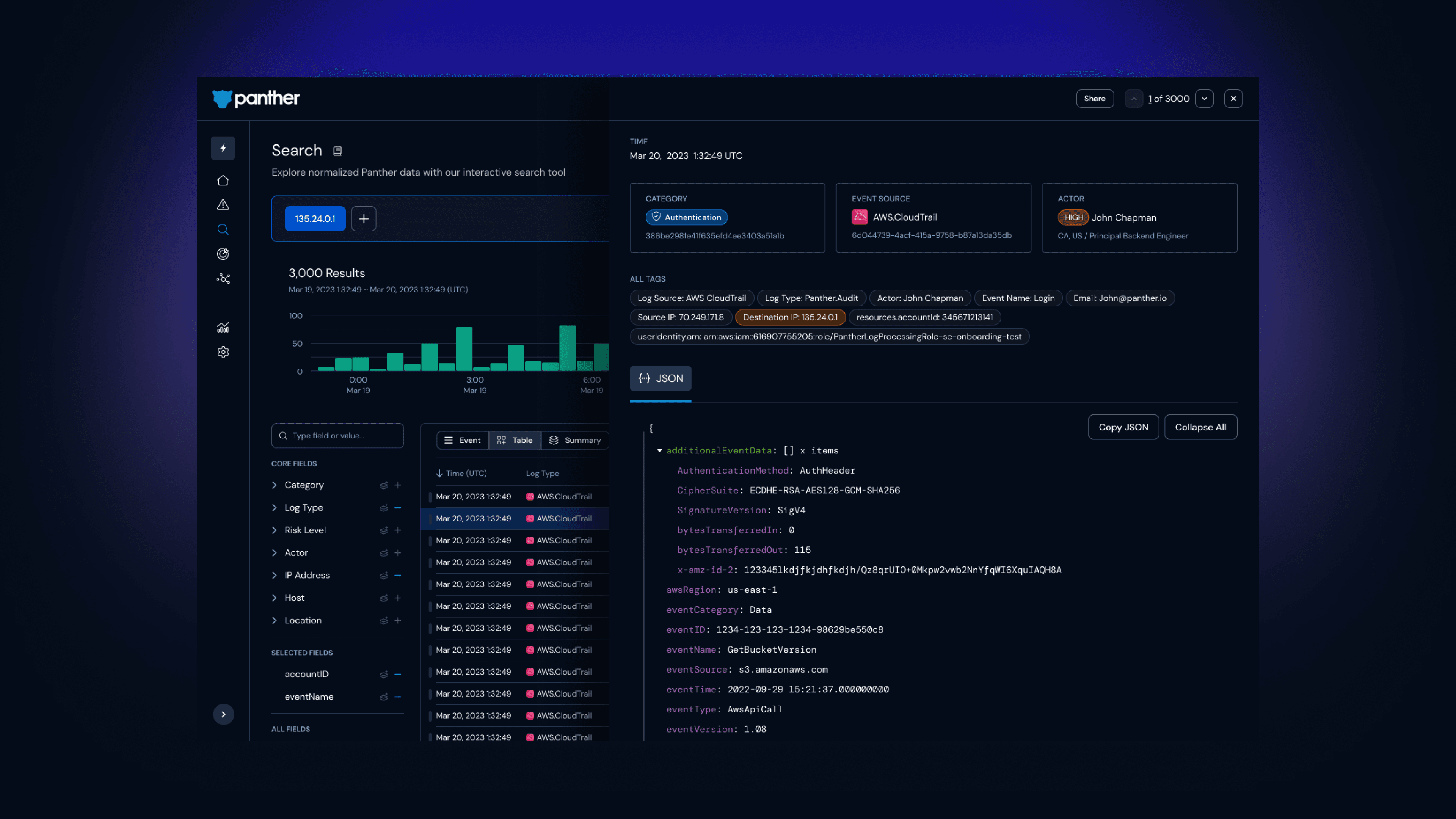
Task: Open the Home icon in sidebar
Action: (x=223, y=180)
